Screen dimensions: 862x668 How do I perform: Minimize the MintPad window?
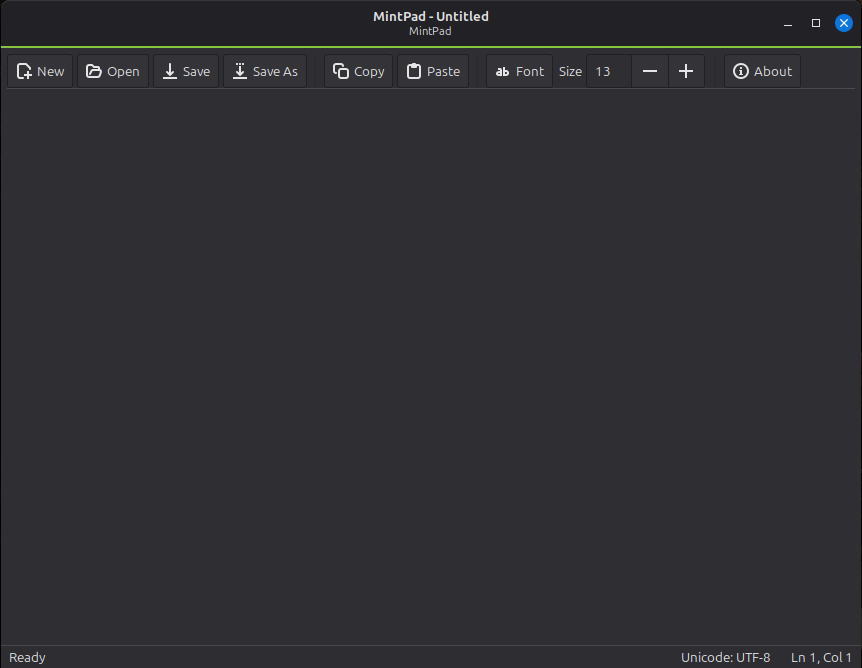(788, 23)
